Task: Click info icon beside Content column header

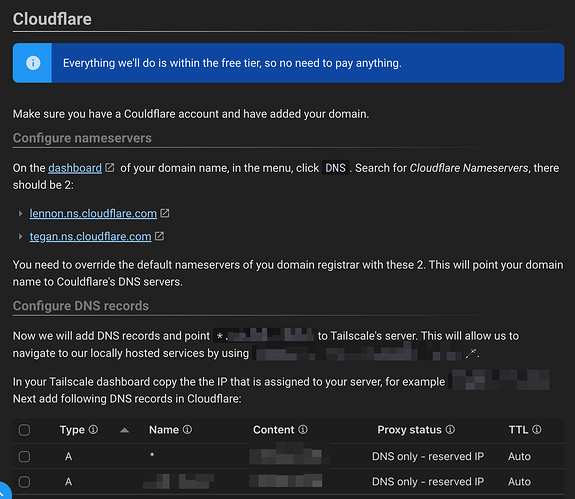Action: [303, 429]
